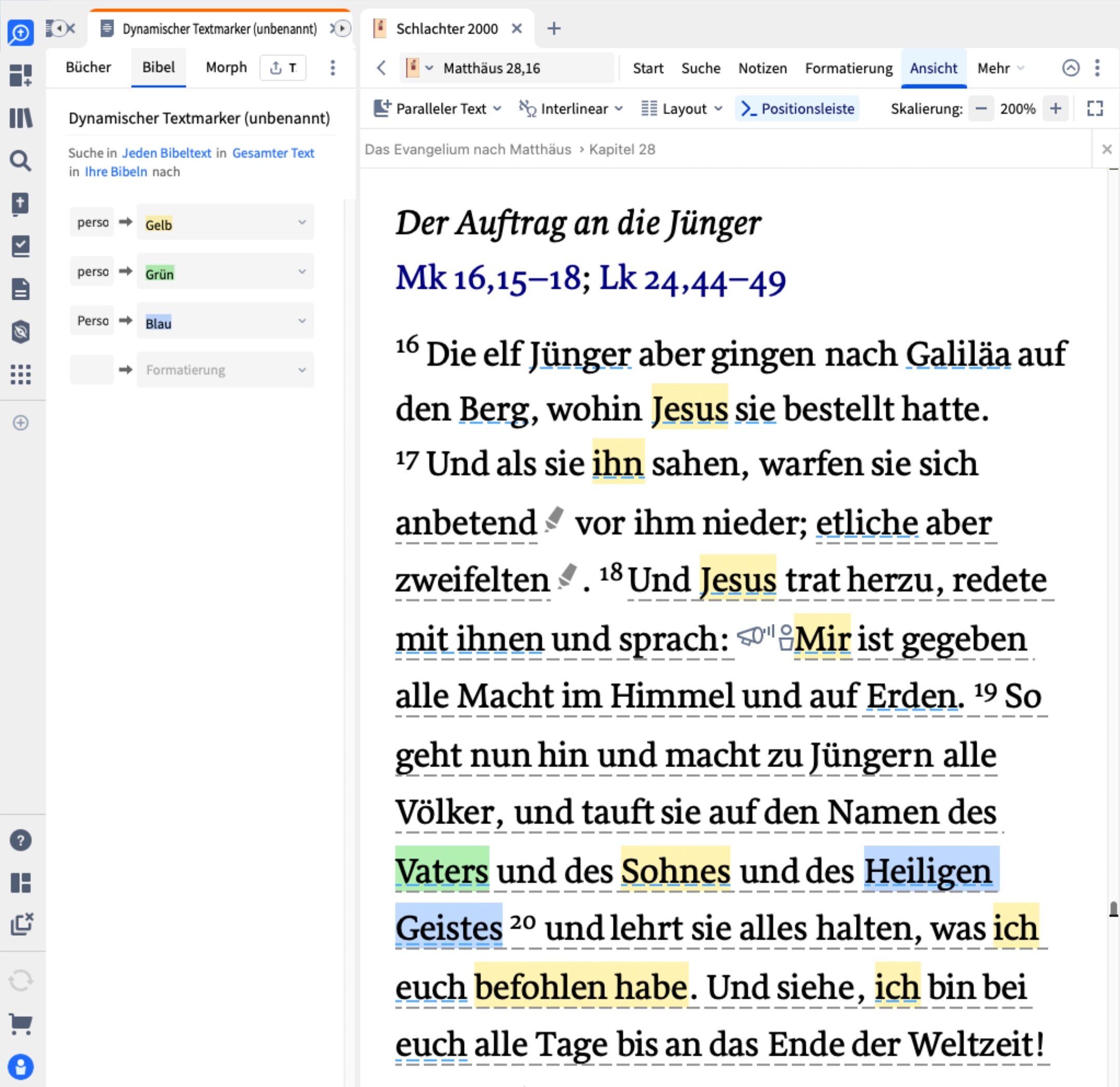Viewport: 1120px width, 1087px height.
Task: Click the first 'perso' search term field
Action: (x=92, y=222)
